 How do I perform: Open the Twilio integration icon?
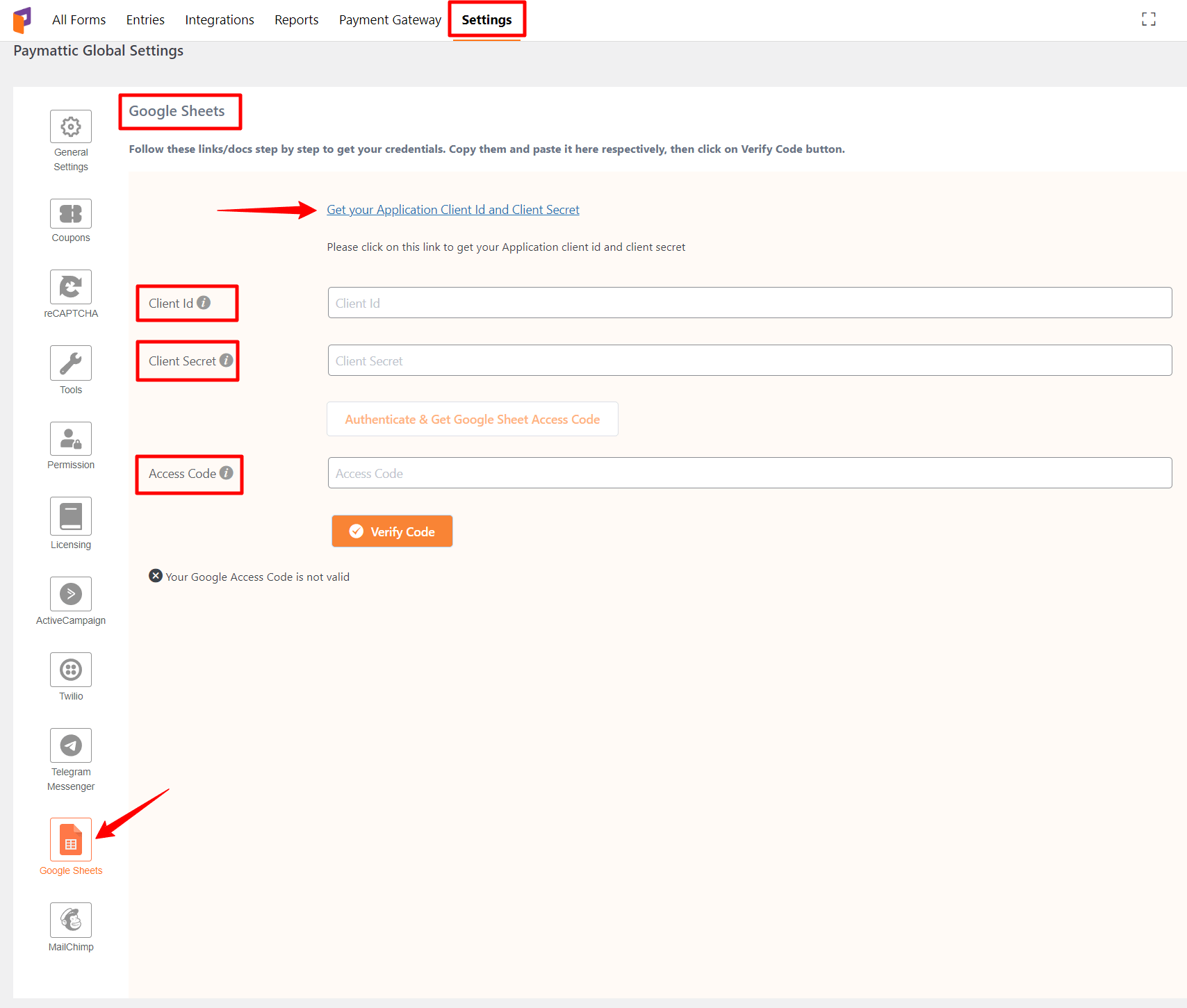pyautogui.click(x=71, y=670)
